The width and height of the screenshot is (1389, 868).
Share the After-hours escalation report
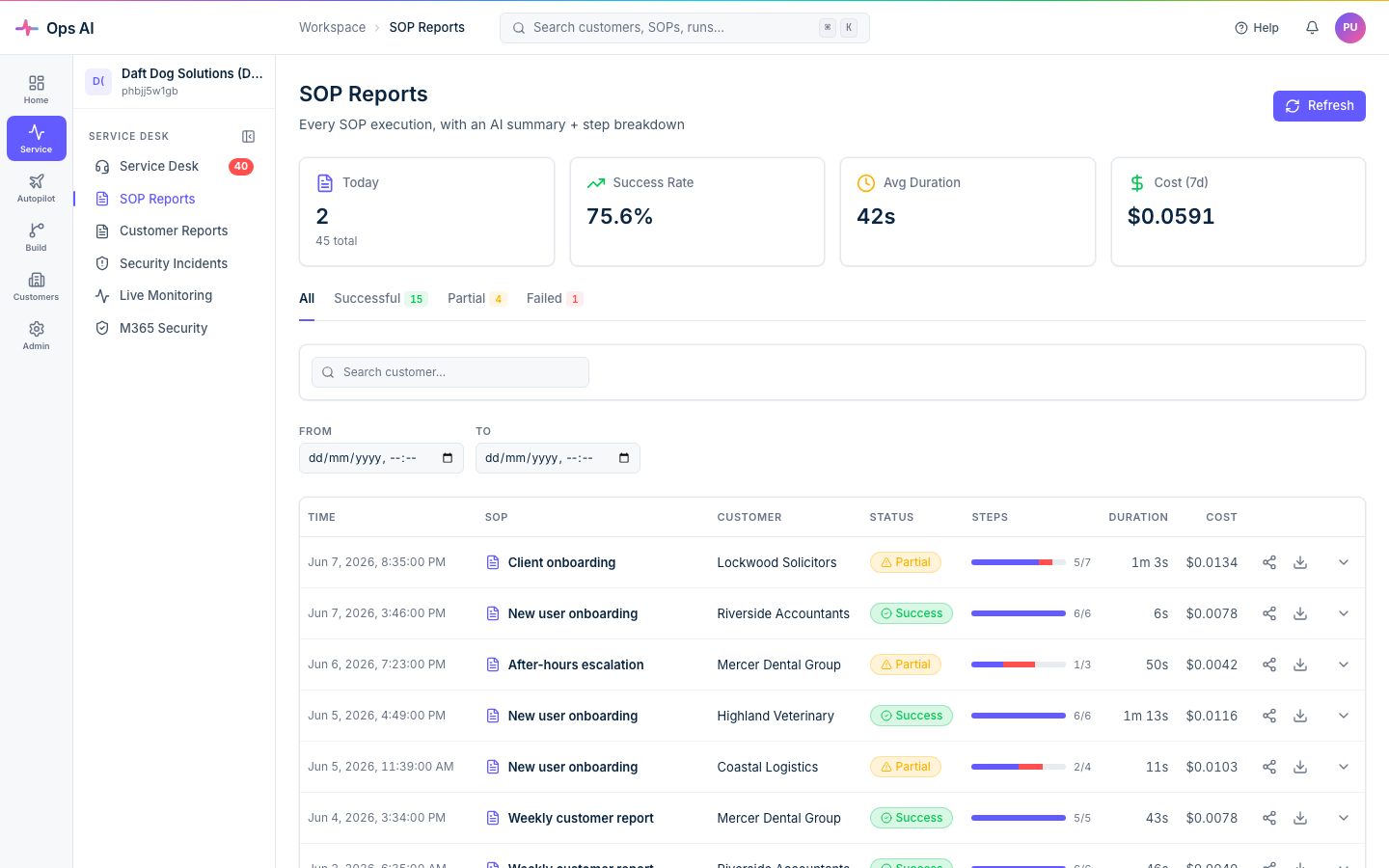pos(1269,665)
